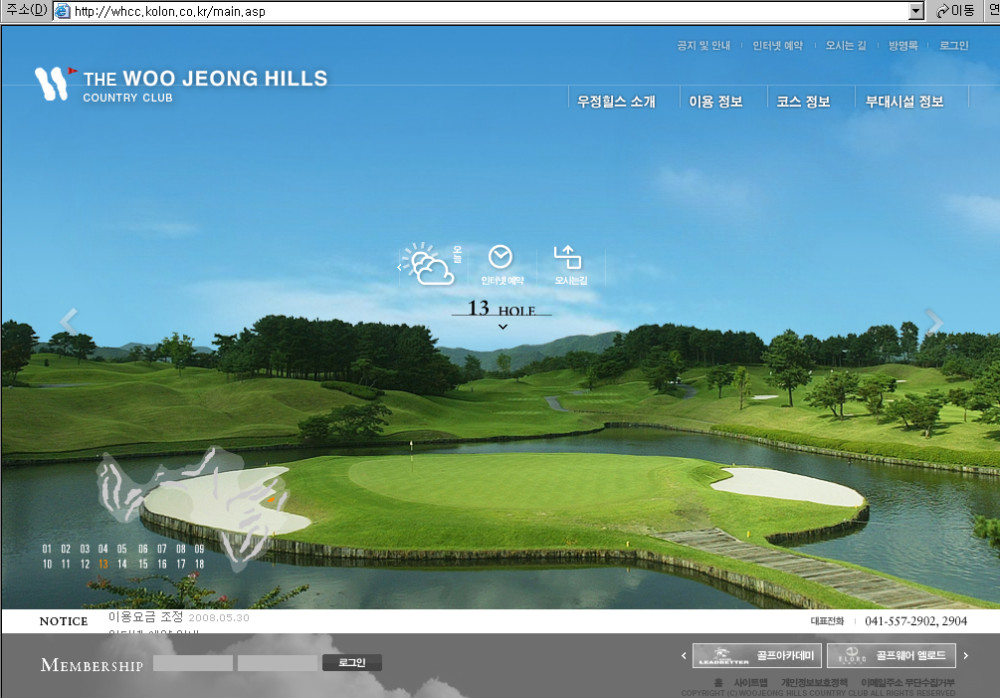
Task: Select hole 08 in the hole list
Action: click(180, 549)
